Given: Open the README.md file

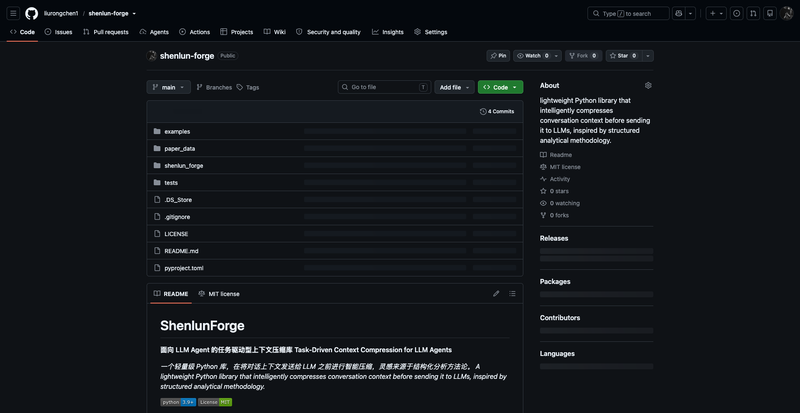Looking at the screenshot, I should (181, 251).
